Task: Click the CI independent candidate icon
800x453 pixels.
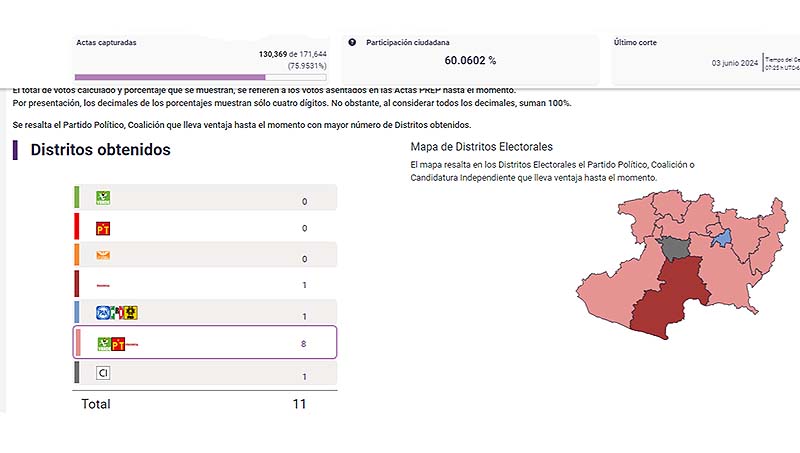Action: coord(102,373)
